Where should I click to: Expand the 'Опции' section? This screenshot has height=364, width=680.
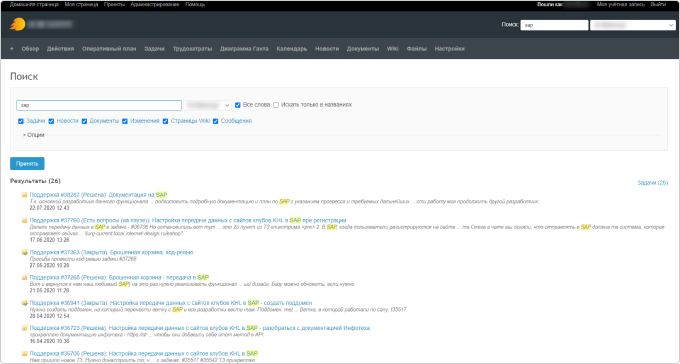pyautogui.click(x=34, y=135)
